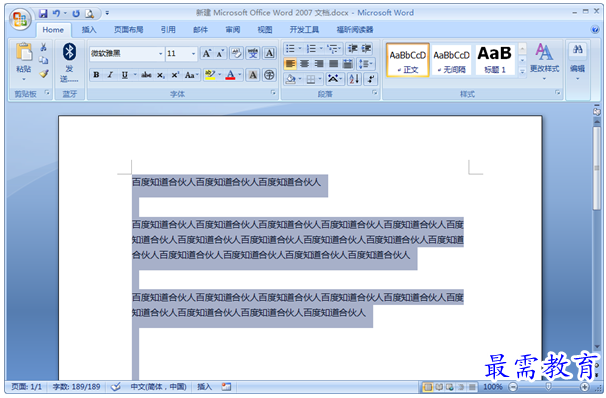
Task: Align text left
Action: pyautogui.click(x=290, y=63)
